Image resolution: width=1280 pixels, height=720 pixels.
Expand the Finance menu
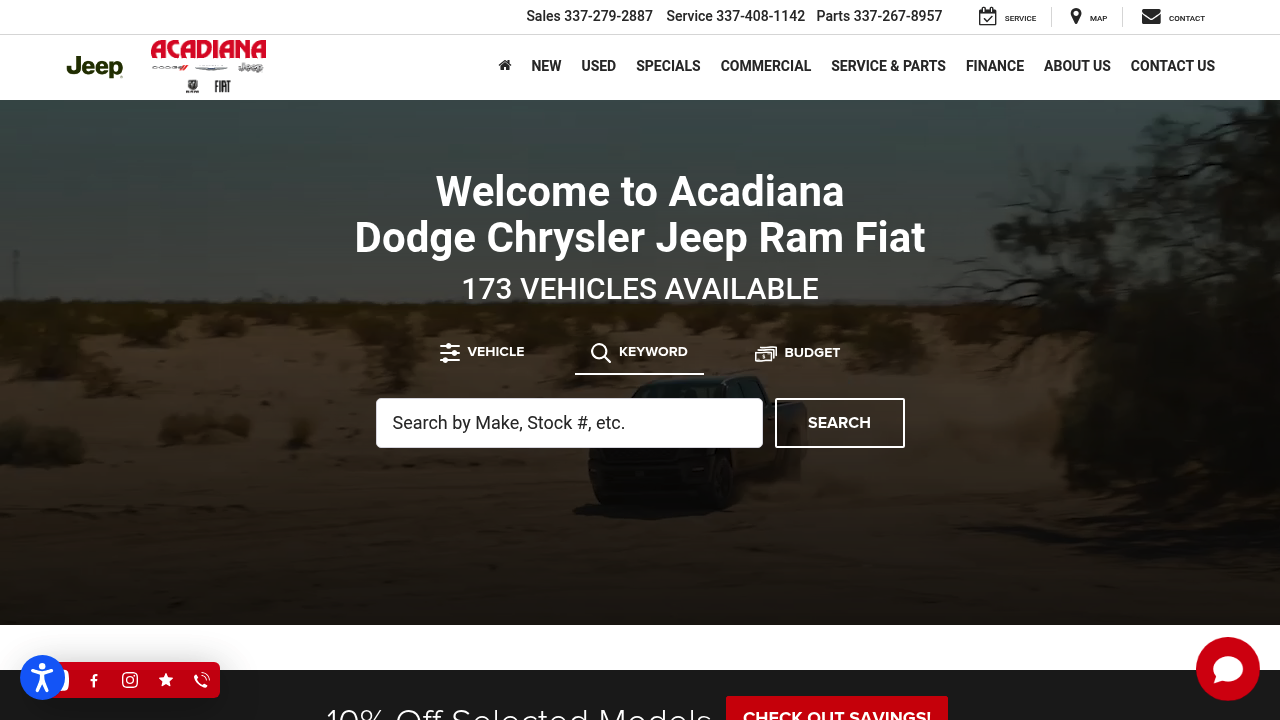(995, 66)
